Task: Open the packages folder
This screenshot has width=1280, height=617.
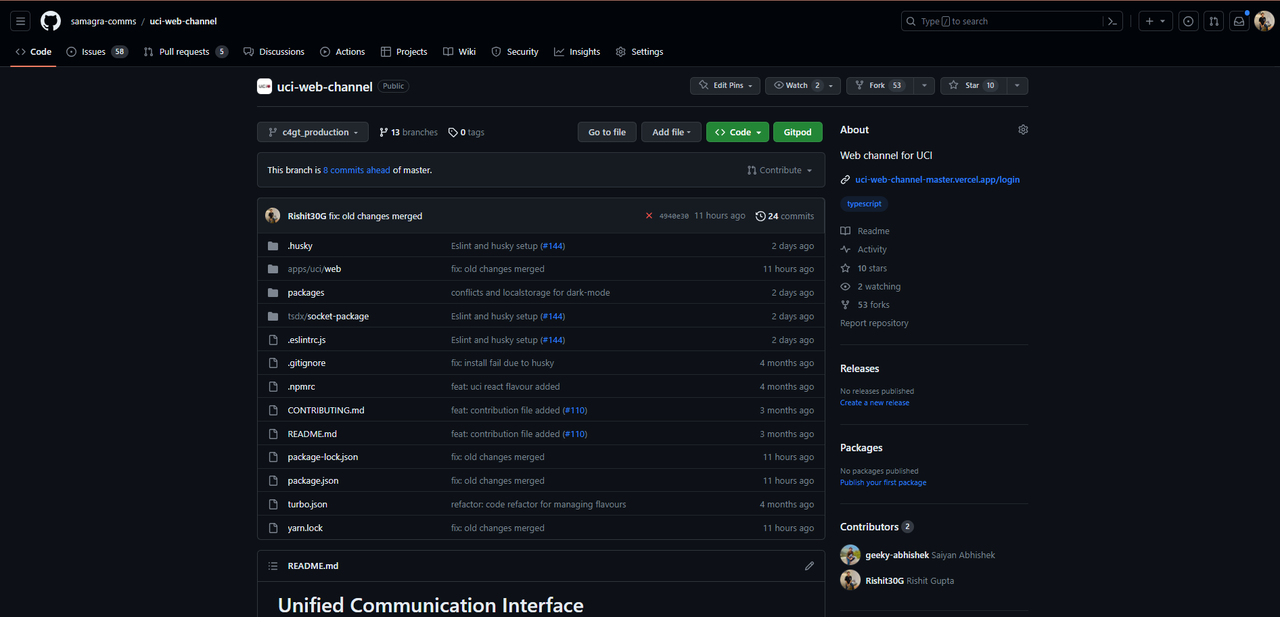Action: (x=306, y=293)
